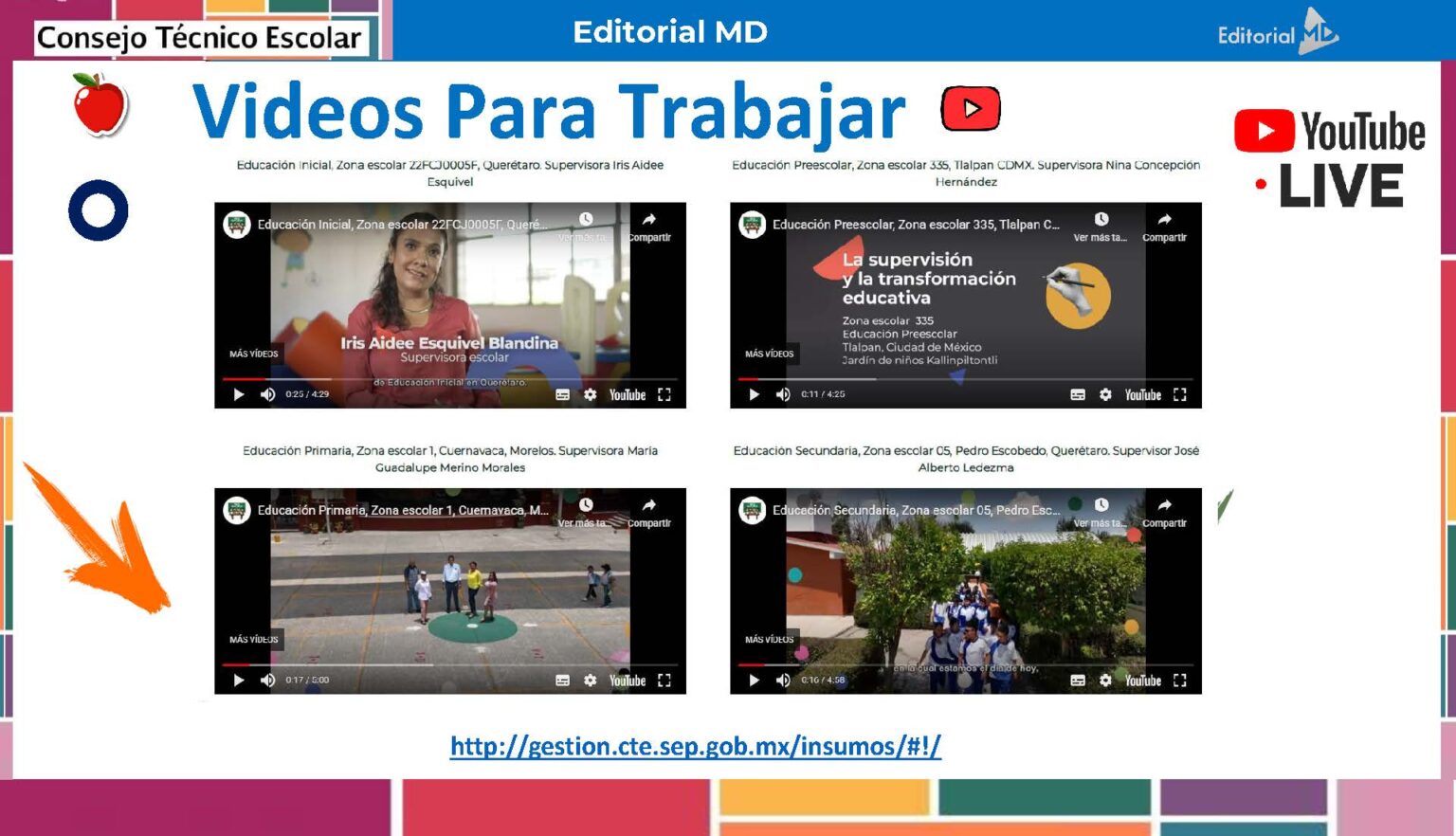This screenshot has width=1456, height=836.
Task: Open YouTube logo on Educación Preescolar player
Action: 1142,394
